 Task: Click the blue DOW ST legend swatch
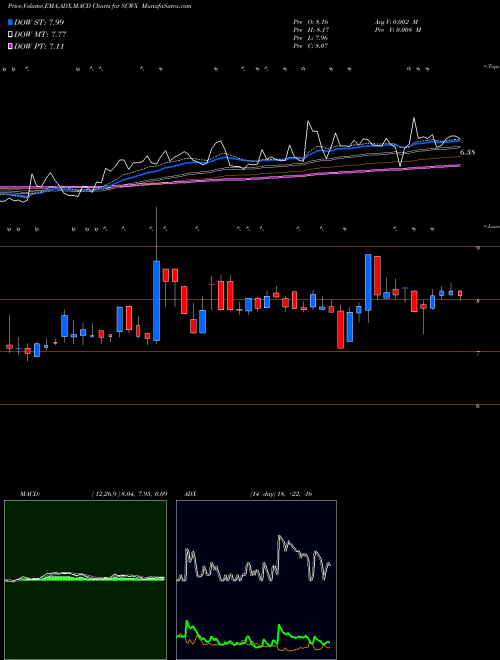pyautogui.click(x=10, y=22)
